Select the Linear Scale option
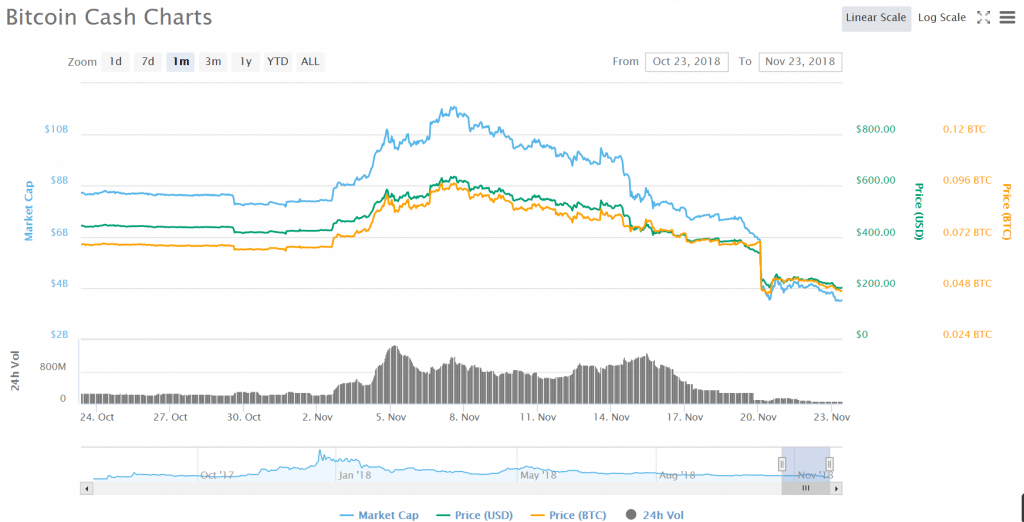This screenshot has height=522, width=1024. [875, 17]
